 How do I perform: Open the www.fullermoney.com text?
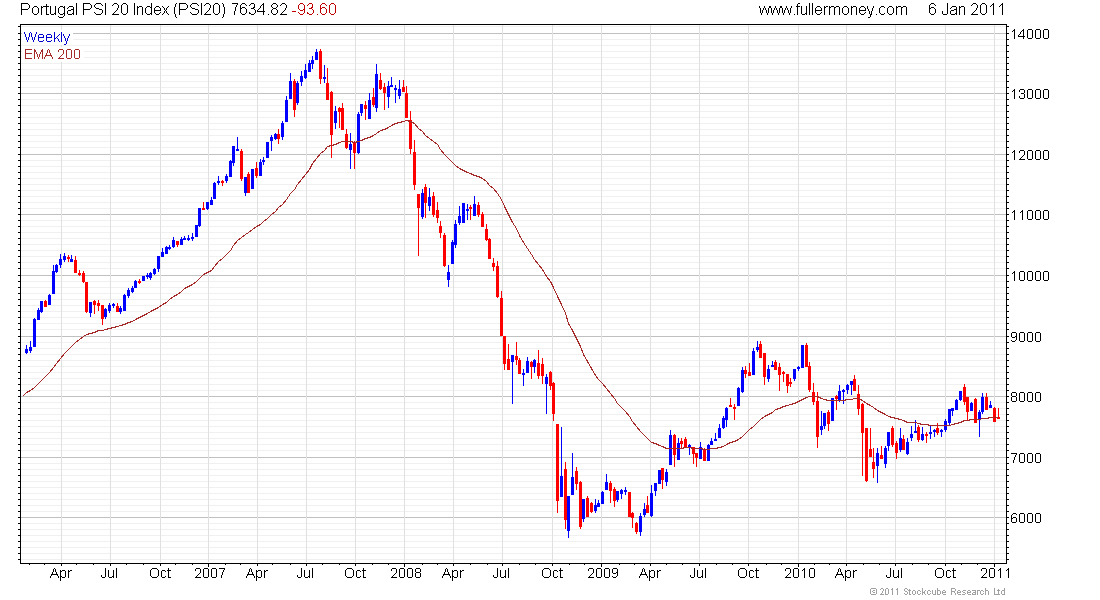tap(833, 9)
